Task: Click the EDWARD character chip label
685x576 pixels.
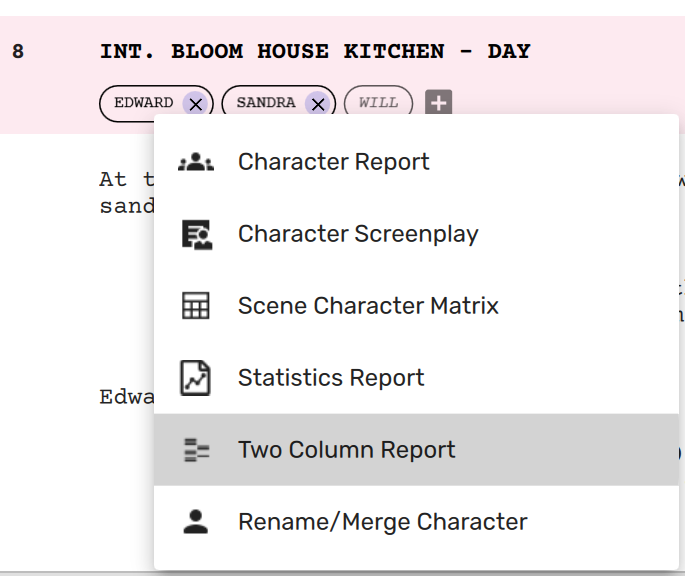Action: point(144,103)
